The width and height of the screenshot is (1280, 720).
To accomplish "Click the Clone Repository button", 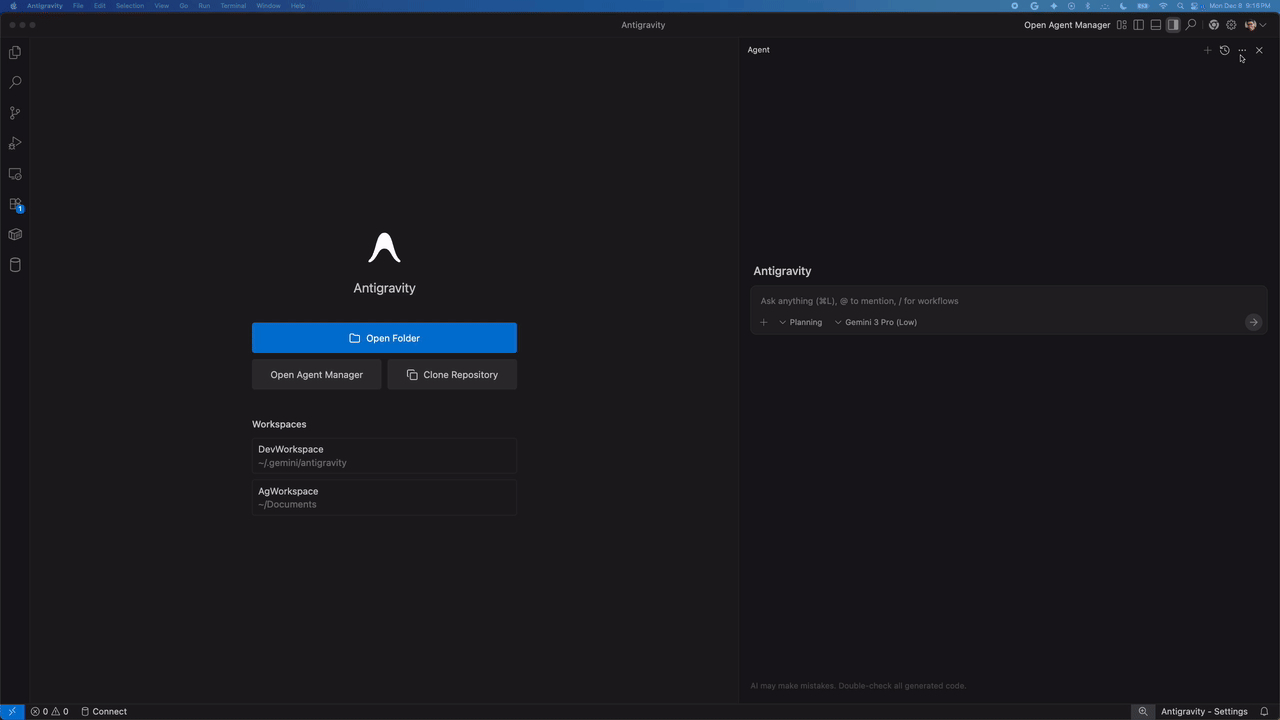I will click(452, 375).
